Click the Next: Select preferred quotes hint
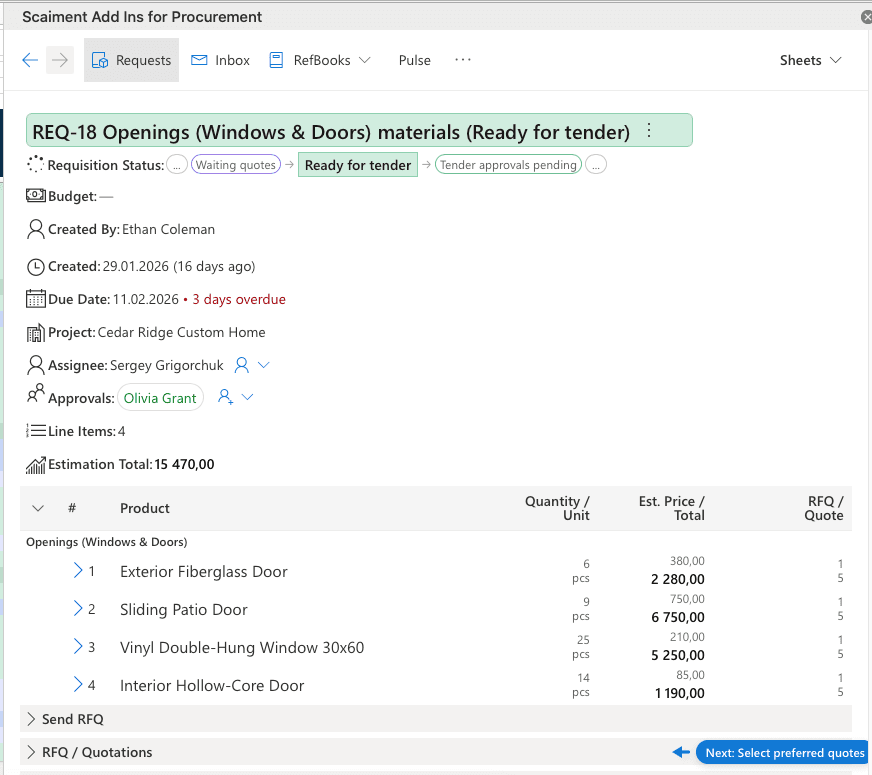This screenshot has height=775, width=872. [784, 753]
